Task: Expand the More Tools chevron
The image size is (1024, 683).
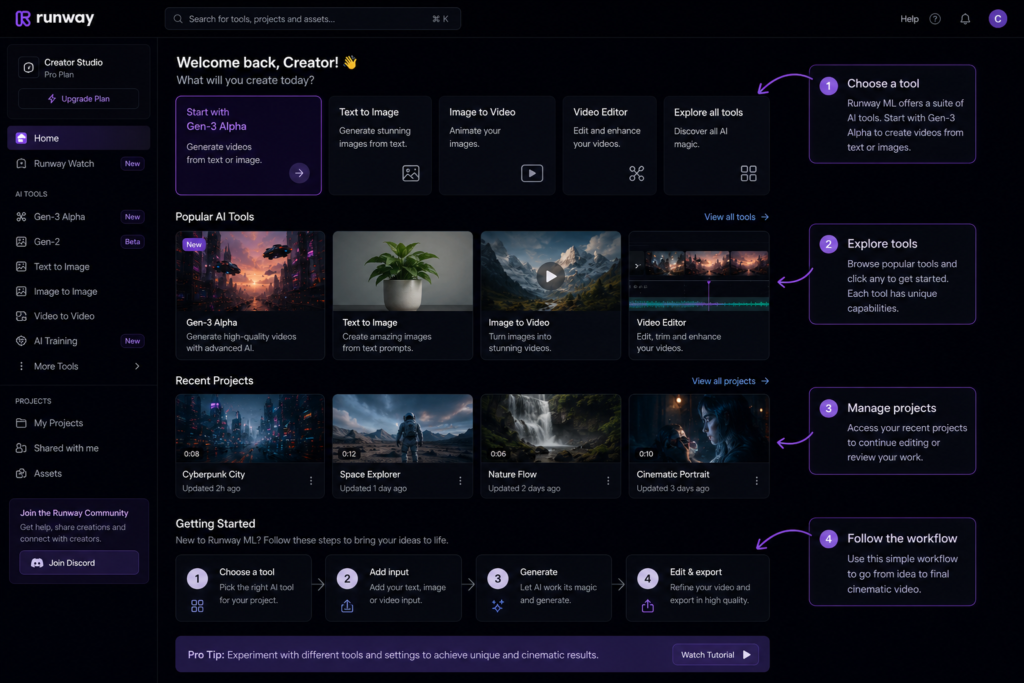Action: pyautogui.click(x=137, y=366)
